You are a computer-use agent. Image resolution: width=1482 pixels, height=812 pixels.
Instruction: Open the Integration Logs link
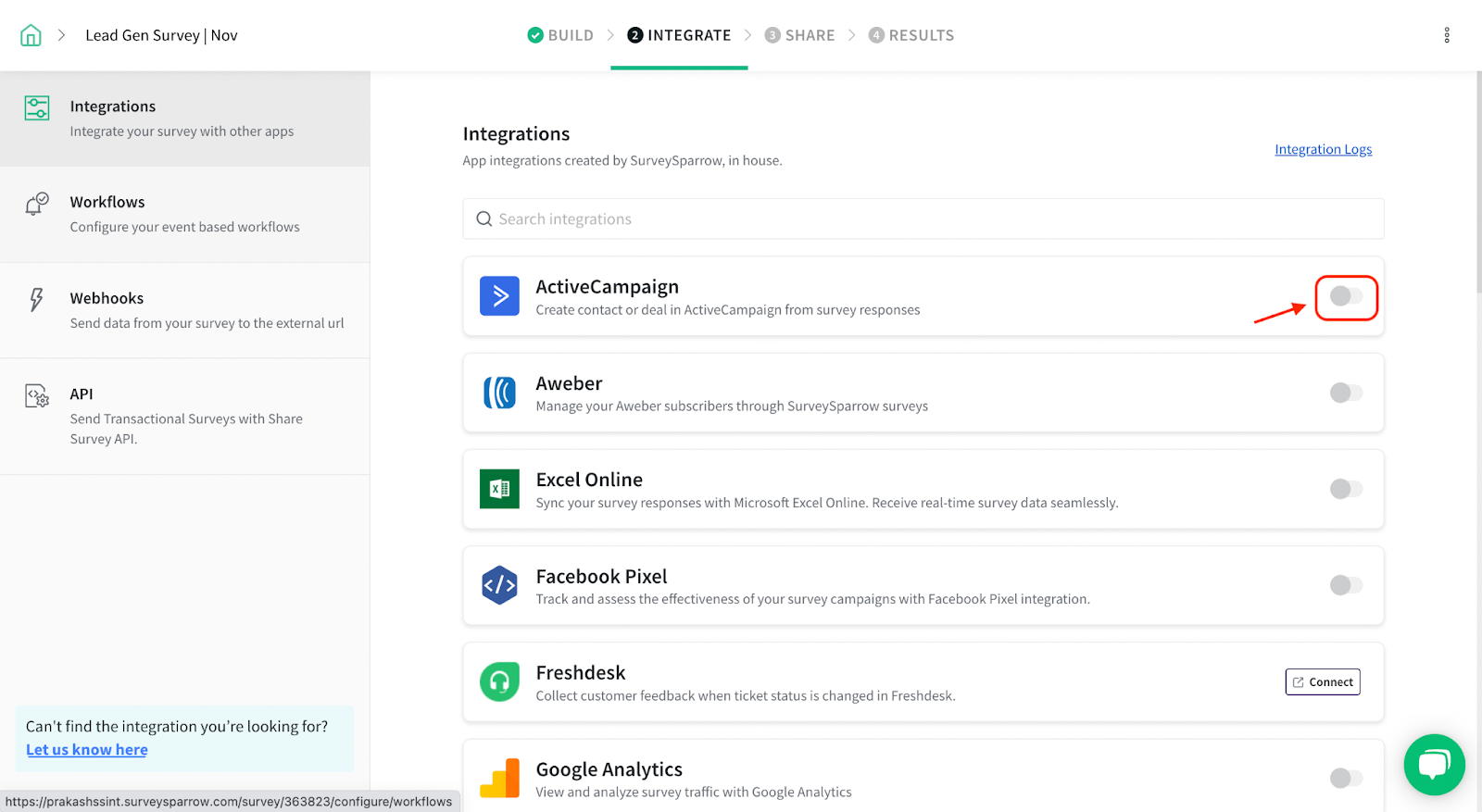point(1323,149)
